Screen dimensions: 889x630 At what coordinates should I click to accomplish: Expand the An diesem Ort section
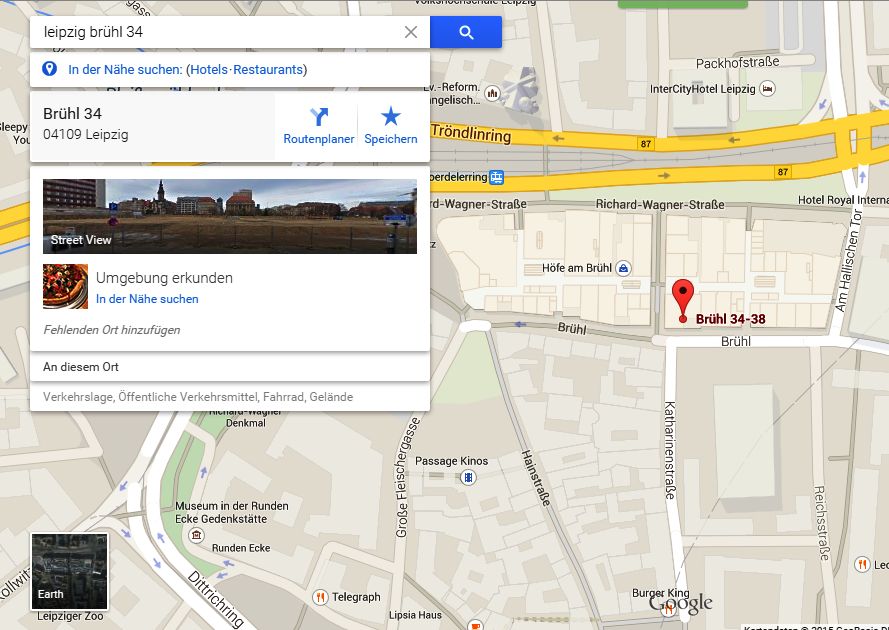[x=230, y=367]
